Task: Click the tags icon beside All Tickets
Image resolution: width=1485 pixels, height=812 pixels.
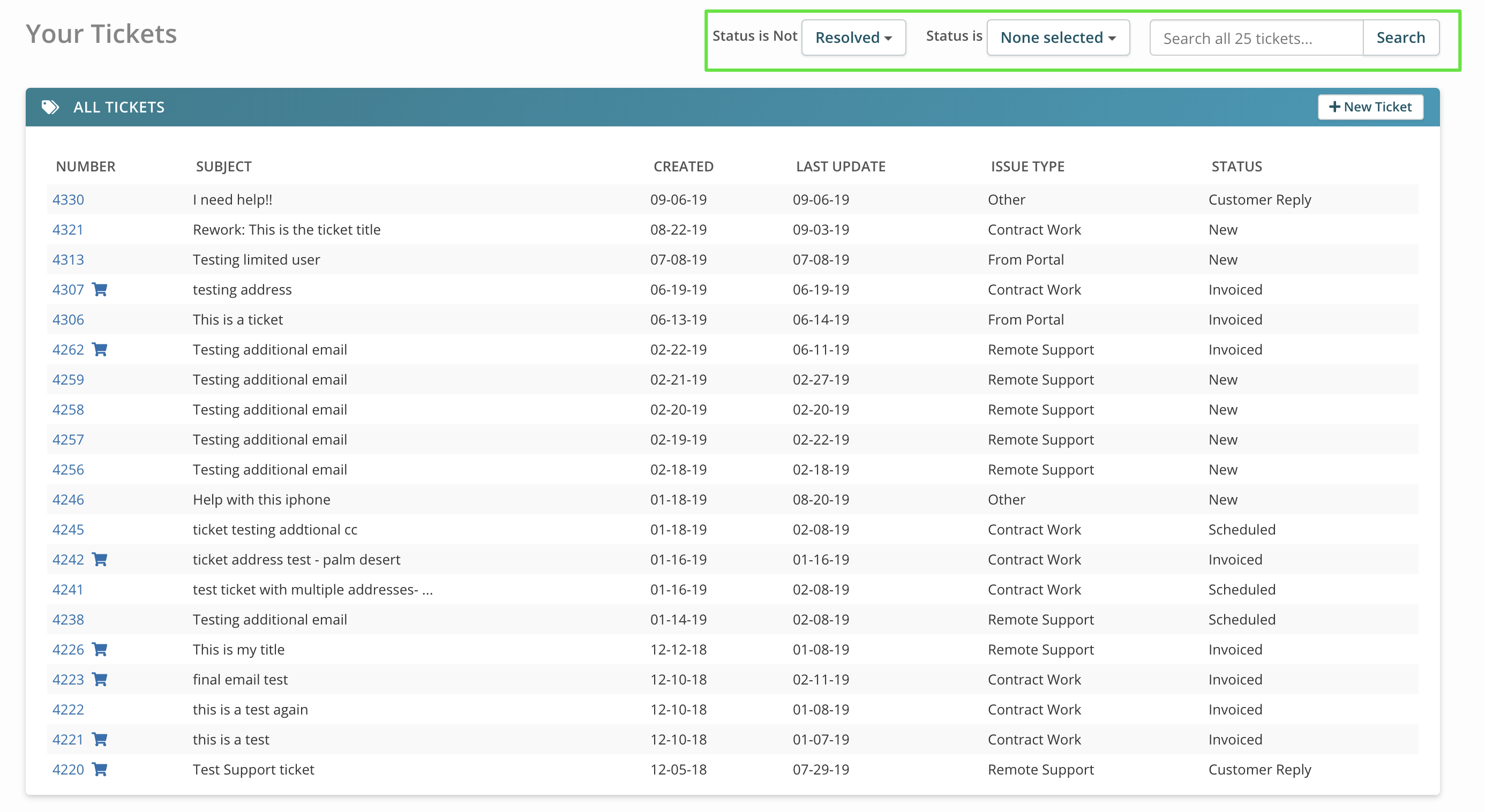Action: (x=50, y=107)
